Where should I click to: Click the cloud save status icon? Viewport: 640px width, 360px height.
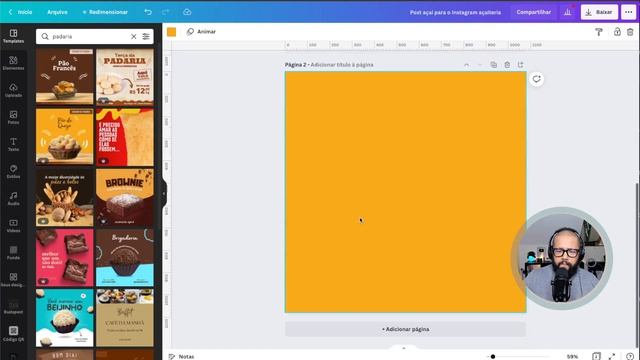point(187,12)
